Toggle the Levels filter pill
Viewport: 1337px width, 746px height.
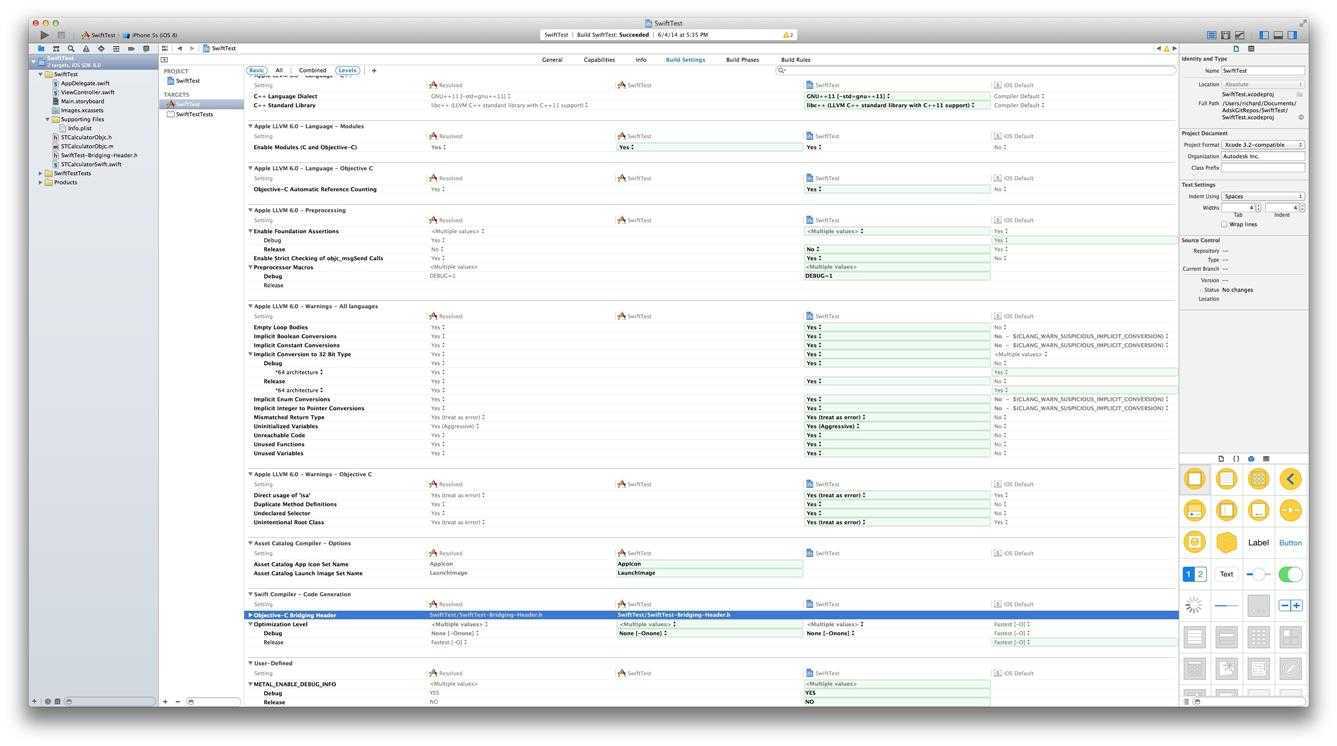point(347,70)
